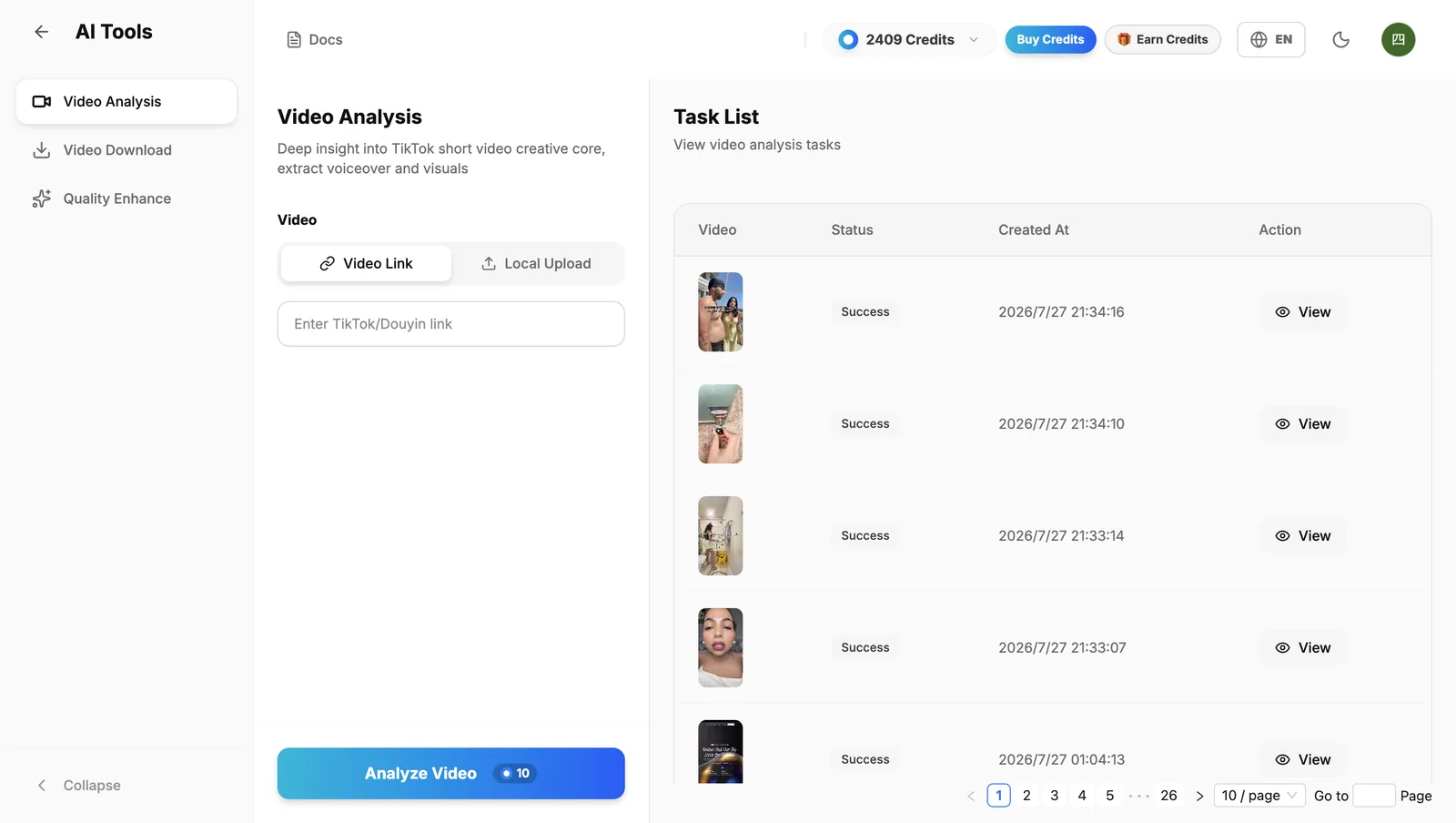Open the green user avatar menu

(x=1398, y=40)
